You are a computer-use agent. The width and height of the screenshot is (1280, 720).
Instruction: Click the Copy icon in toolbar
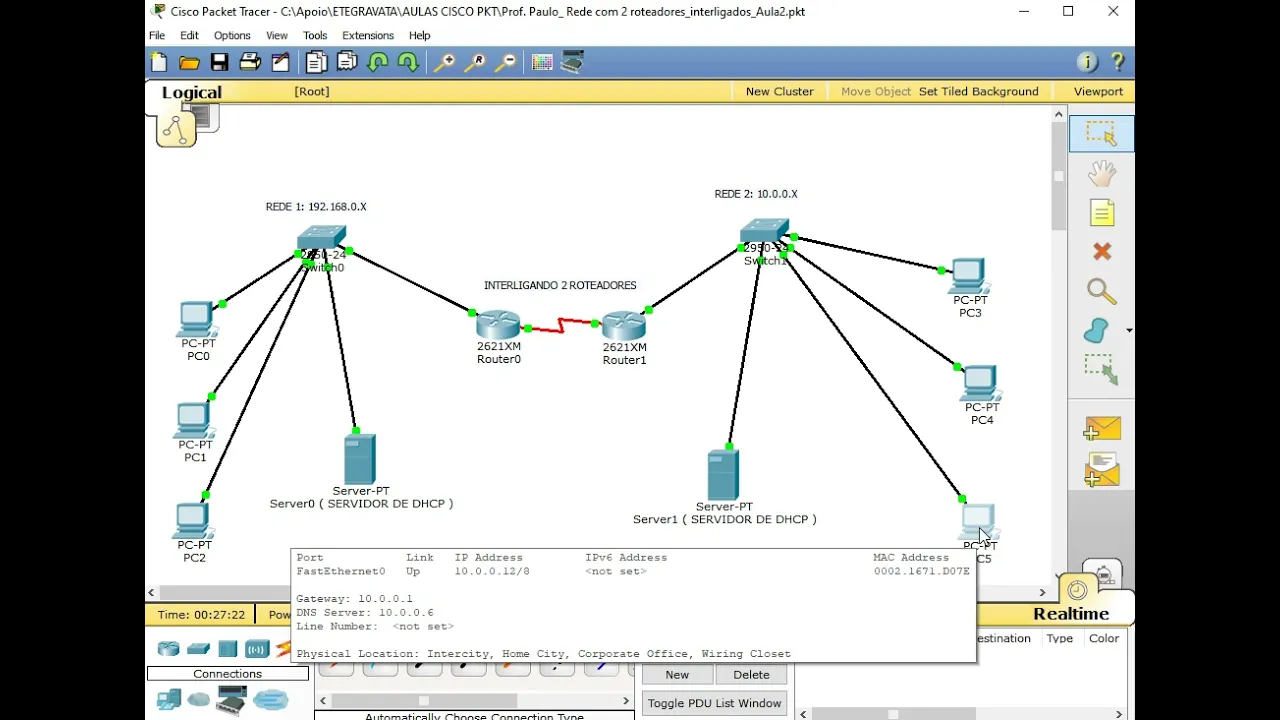(x=316, y=63)
